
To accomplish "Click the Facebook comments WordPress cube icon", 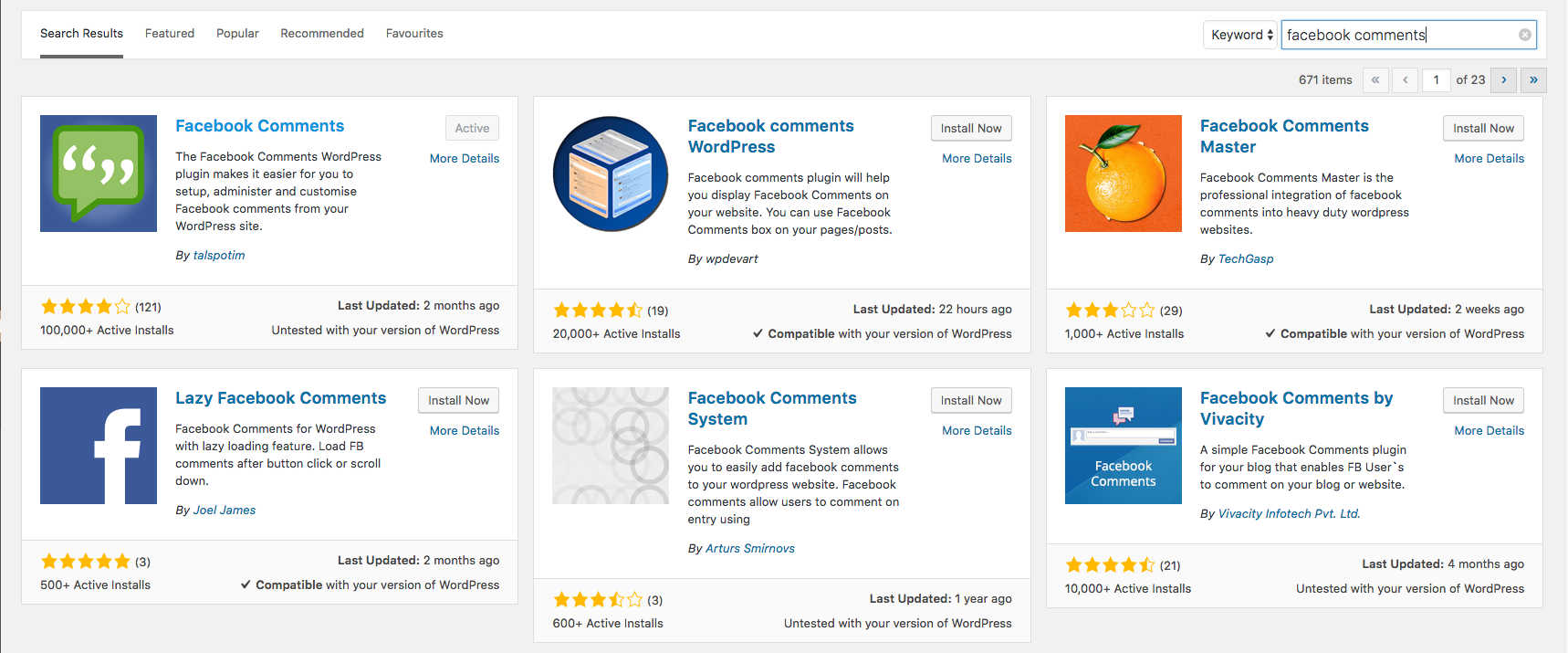I will pyautogui.click(x=611, y=174).
